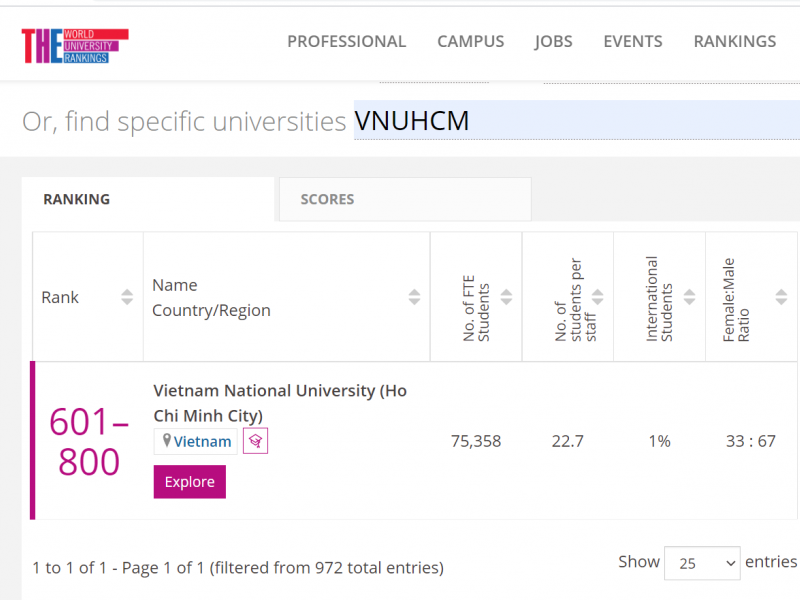Click the location pin icon beside Vietnam

[167, 441]
